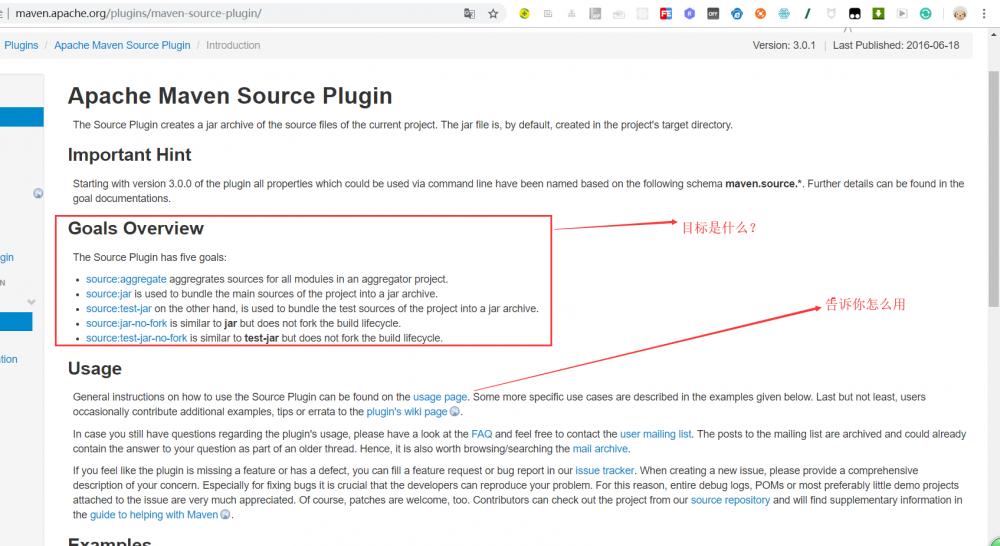The height and width of the screenshot is (546, 1000).
Task: Open the source:jar goal link
Action: point(108,294)
